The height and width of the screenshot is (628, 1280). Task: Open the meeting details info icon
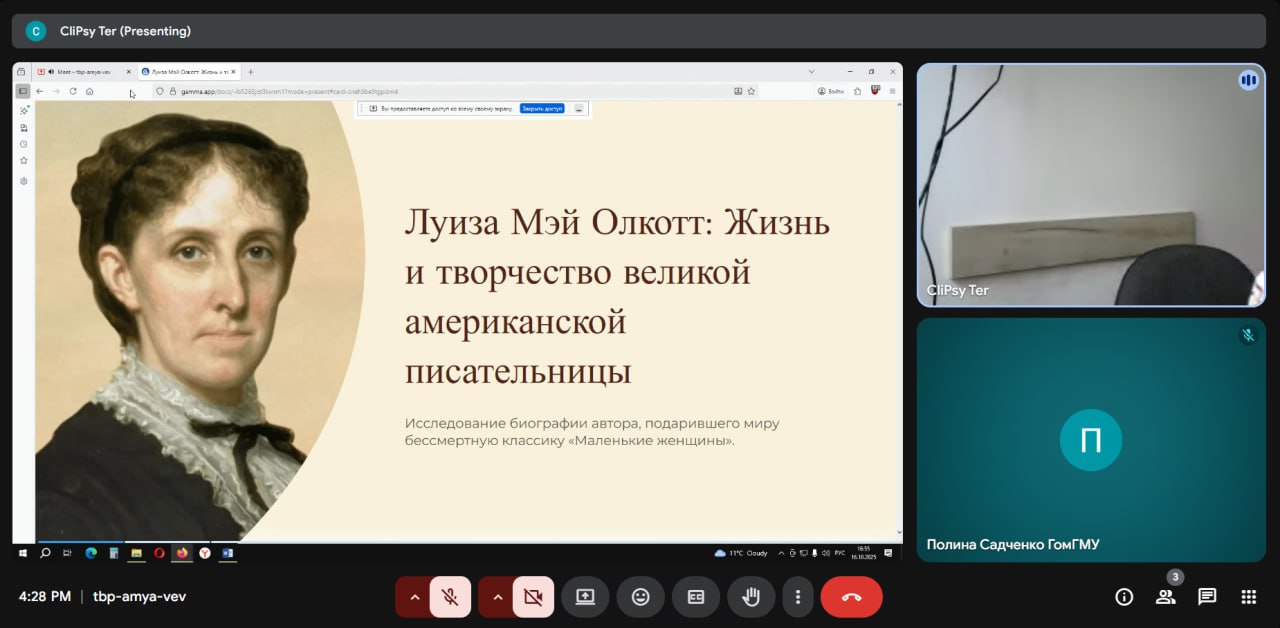pyautogui.click(x=1124, y=597)
